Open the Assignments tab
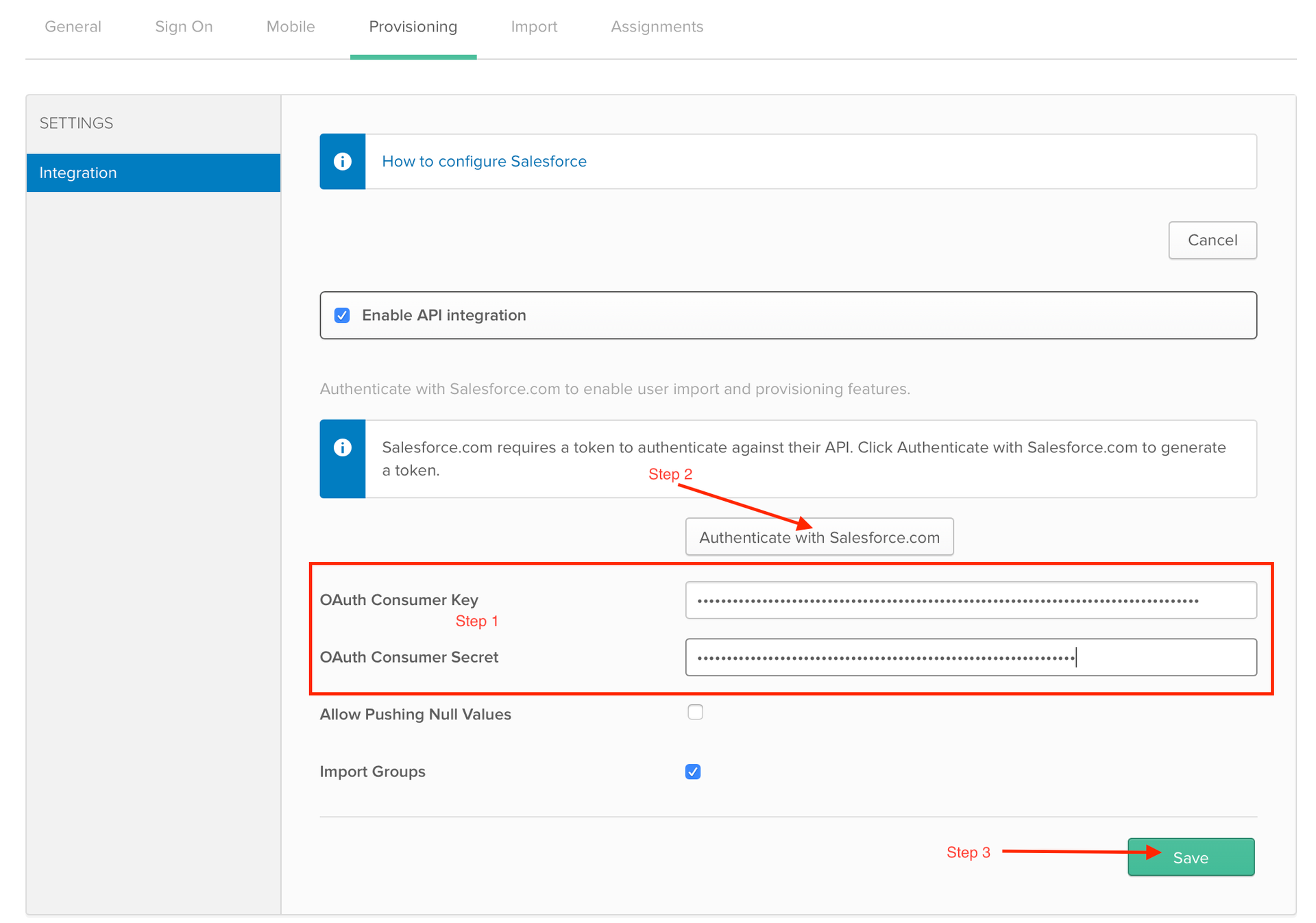The width and height of the screenshot is (1316, 923). coord(657,27)
